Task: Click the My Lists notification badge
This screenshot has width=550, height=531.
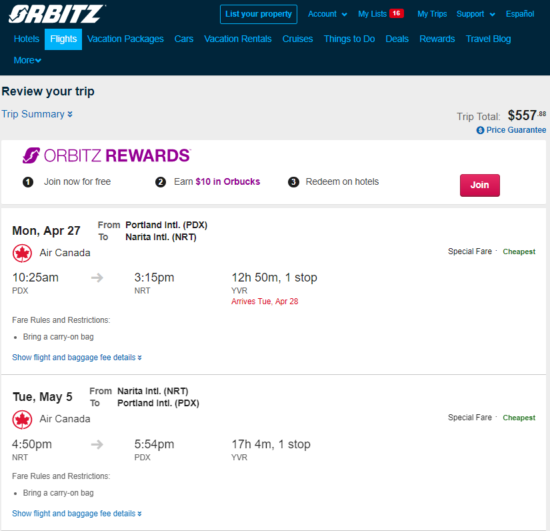Action: (x=396, y=13)
